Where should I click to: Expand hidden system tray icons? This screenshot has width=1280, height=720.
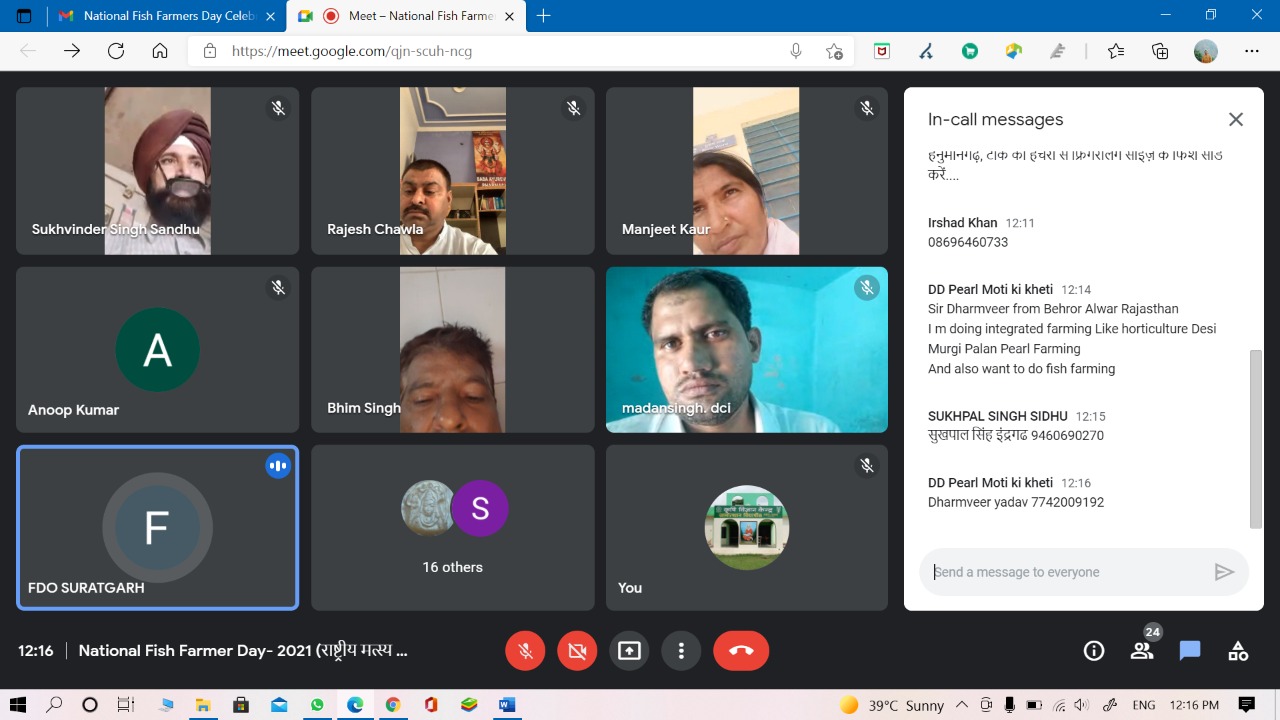tap(962, 705)
